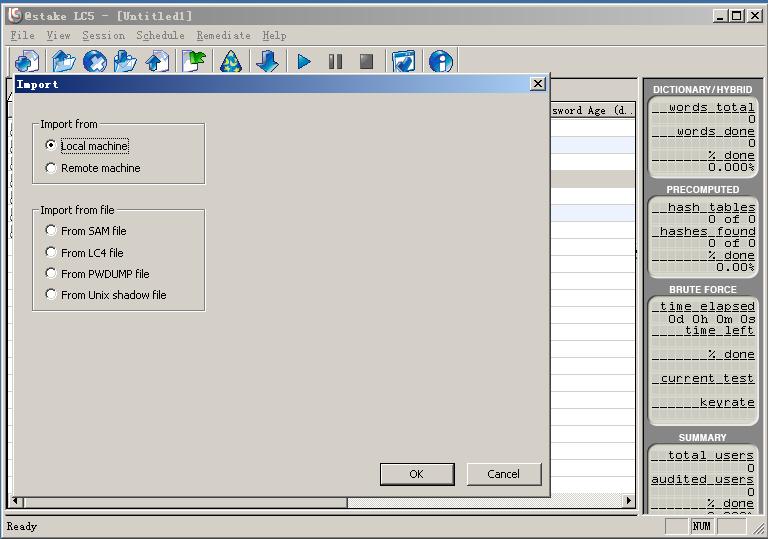The height and width of the screenshot is (539, 768).
Task: Click the Open Session folder icon
Action: tap(64, 62)
